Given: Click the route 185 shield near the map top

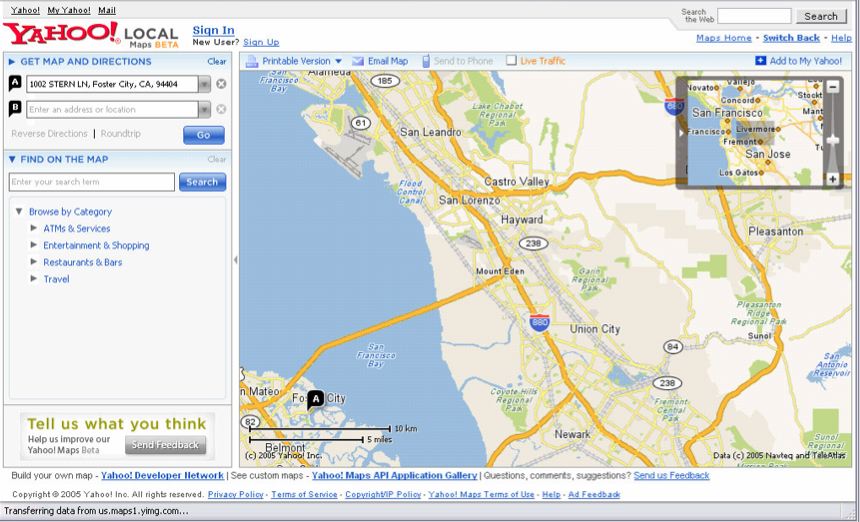Looking at the screenshot, I should pyautogui.click(x=385, y=81).
